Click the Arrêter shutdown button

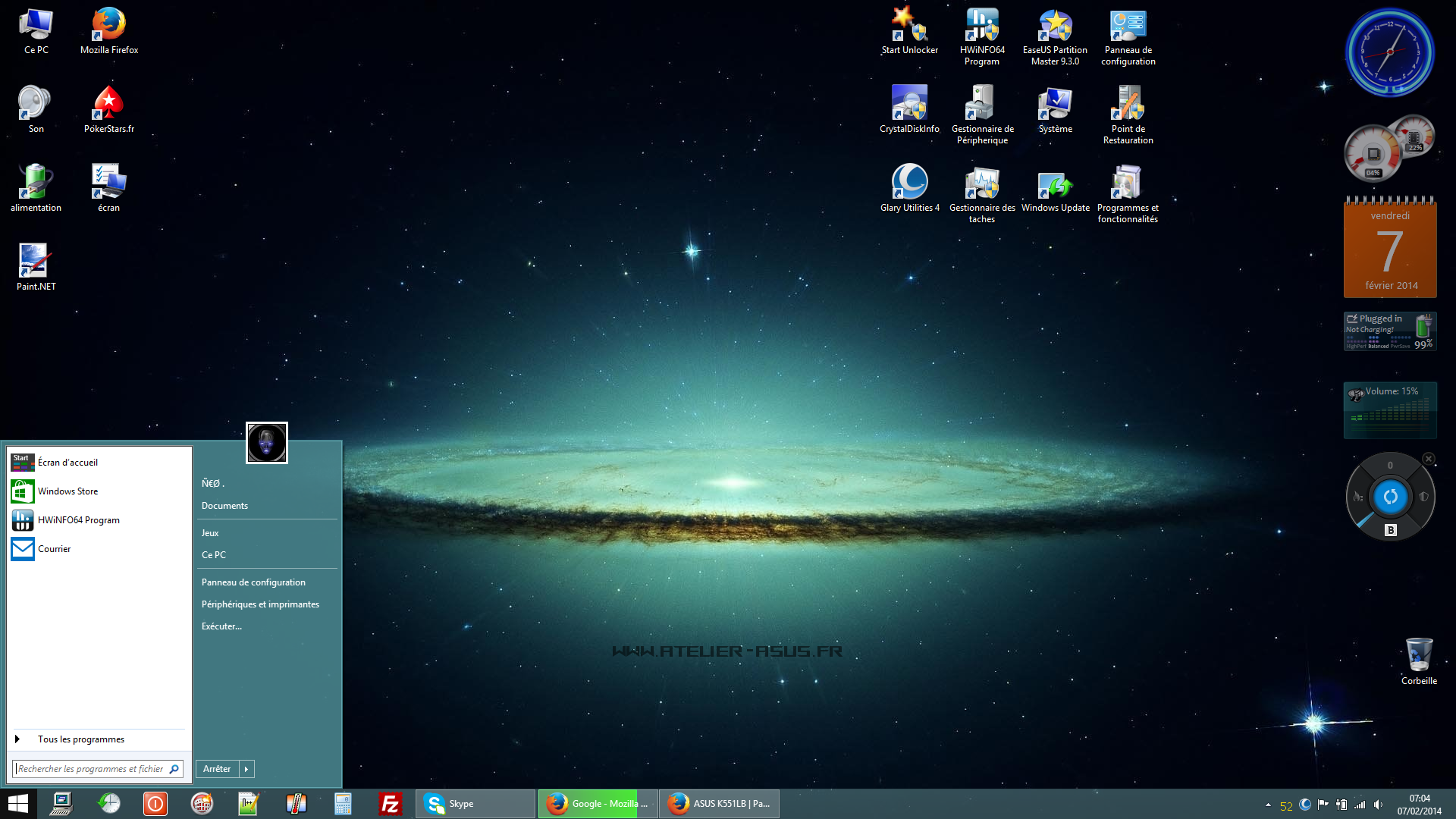(217, 769)
